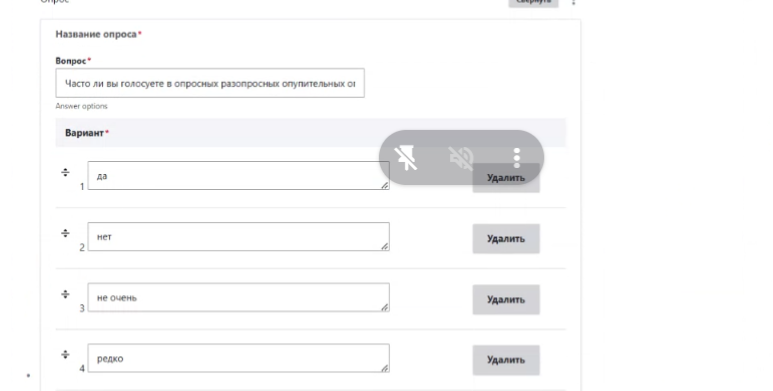Click the resize grip of 'редко' textarea
The width and height of the screenshot is (773, 391).
(385, 368)
